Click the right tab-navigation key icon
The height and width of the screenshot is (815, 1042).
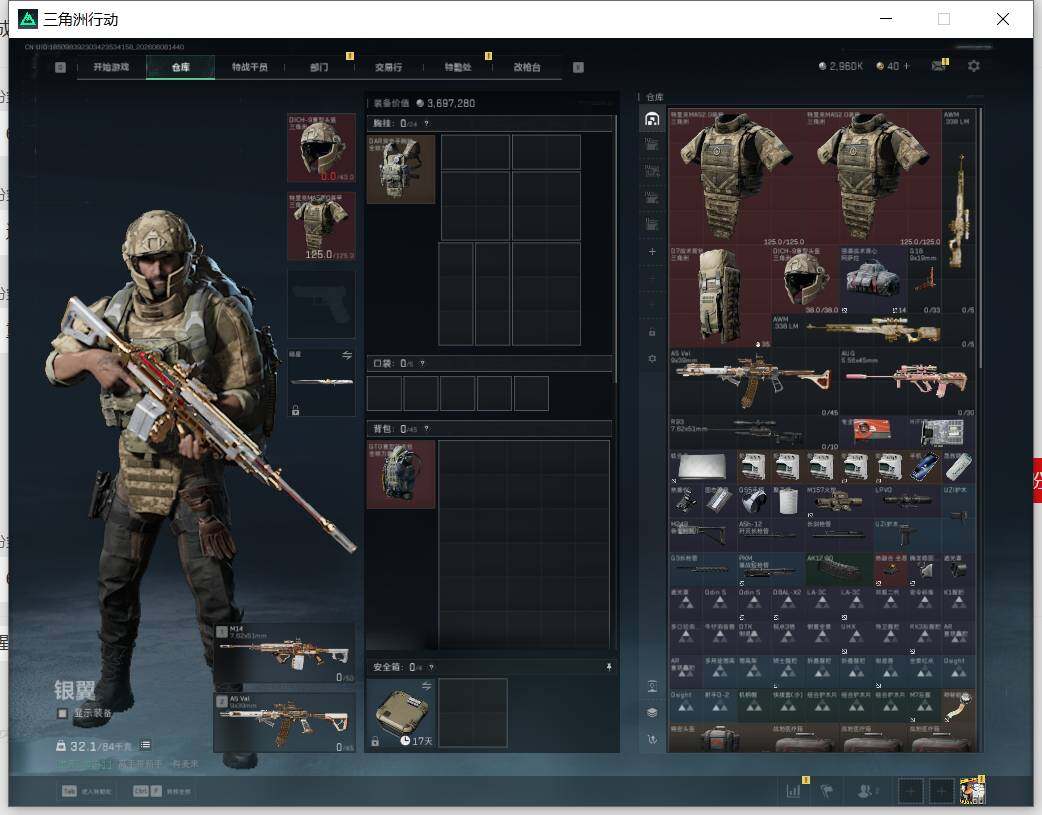(x=578, y=67)
